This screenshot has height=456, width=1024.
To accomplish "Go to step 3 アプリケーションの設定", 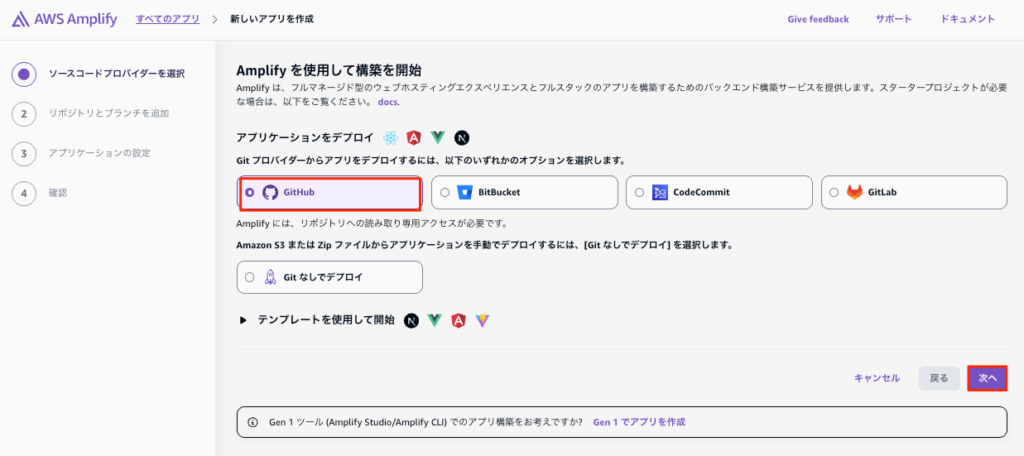I will (99, 153).
